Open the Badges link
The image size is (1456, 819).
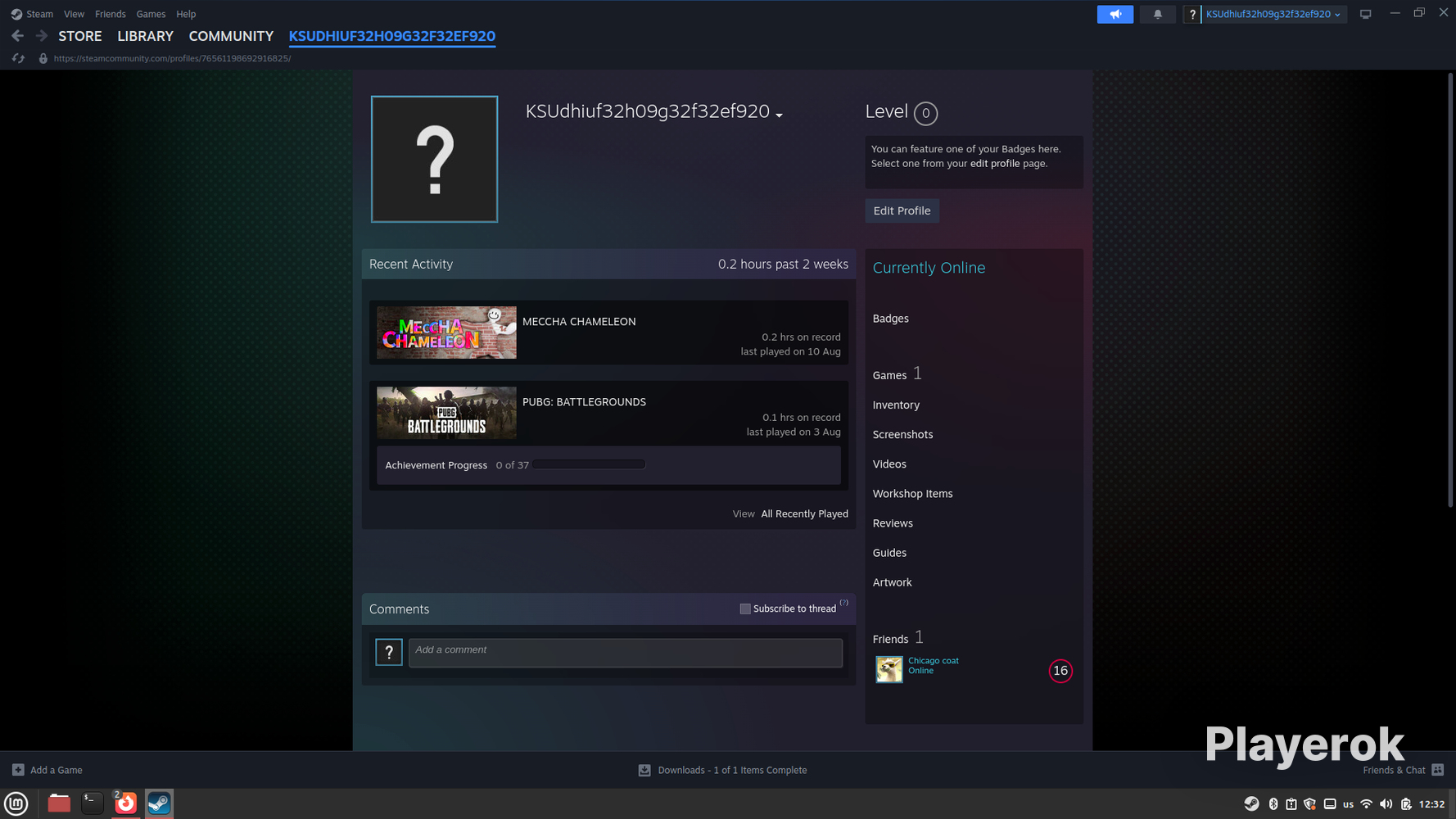point(891,319)
